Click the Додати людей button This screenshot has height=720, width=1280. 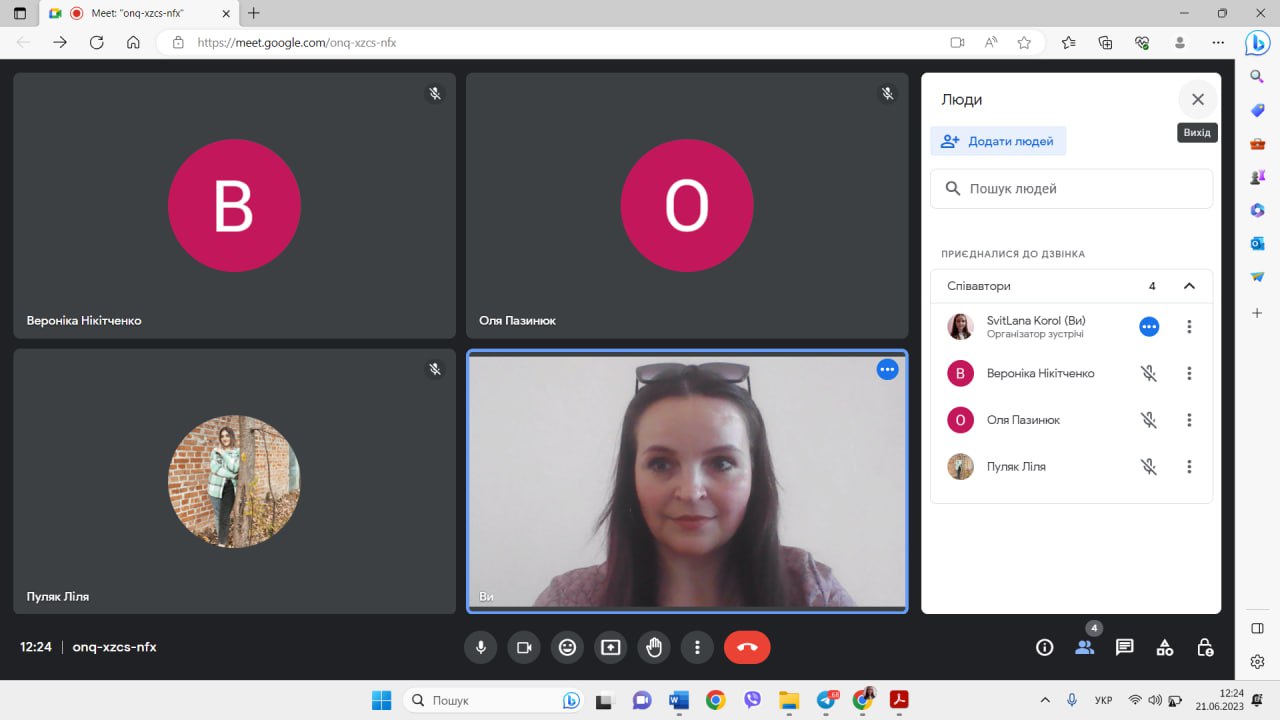pos(998,141)
